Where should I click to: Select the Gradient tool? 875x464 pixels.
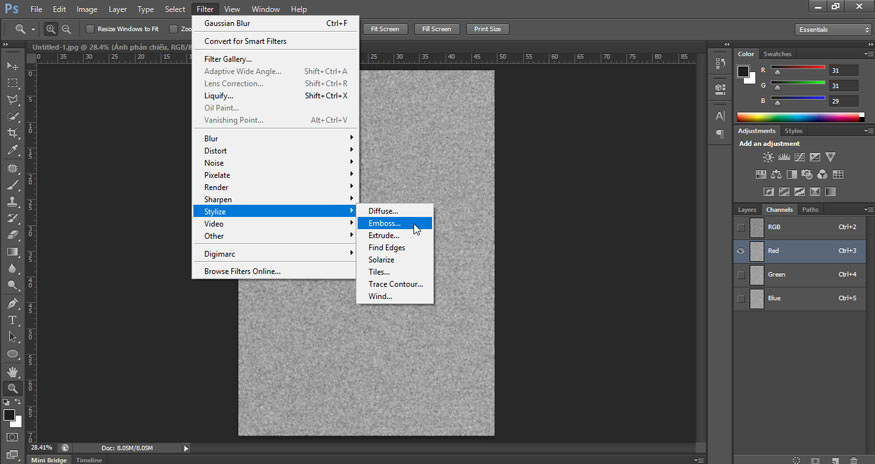[12, 252]
